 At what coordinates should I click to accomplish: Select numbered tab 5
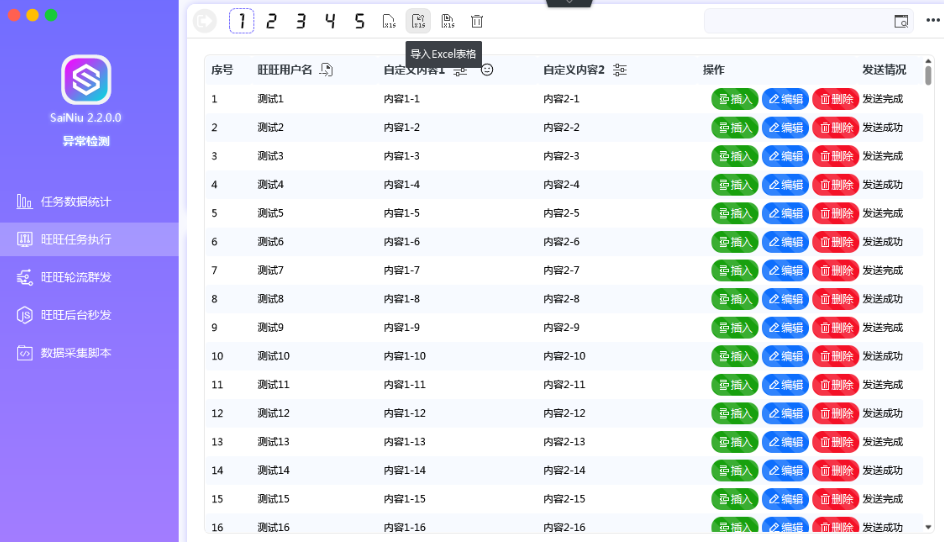(x=359, y=20)
